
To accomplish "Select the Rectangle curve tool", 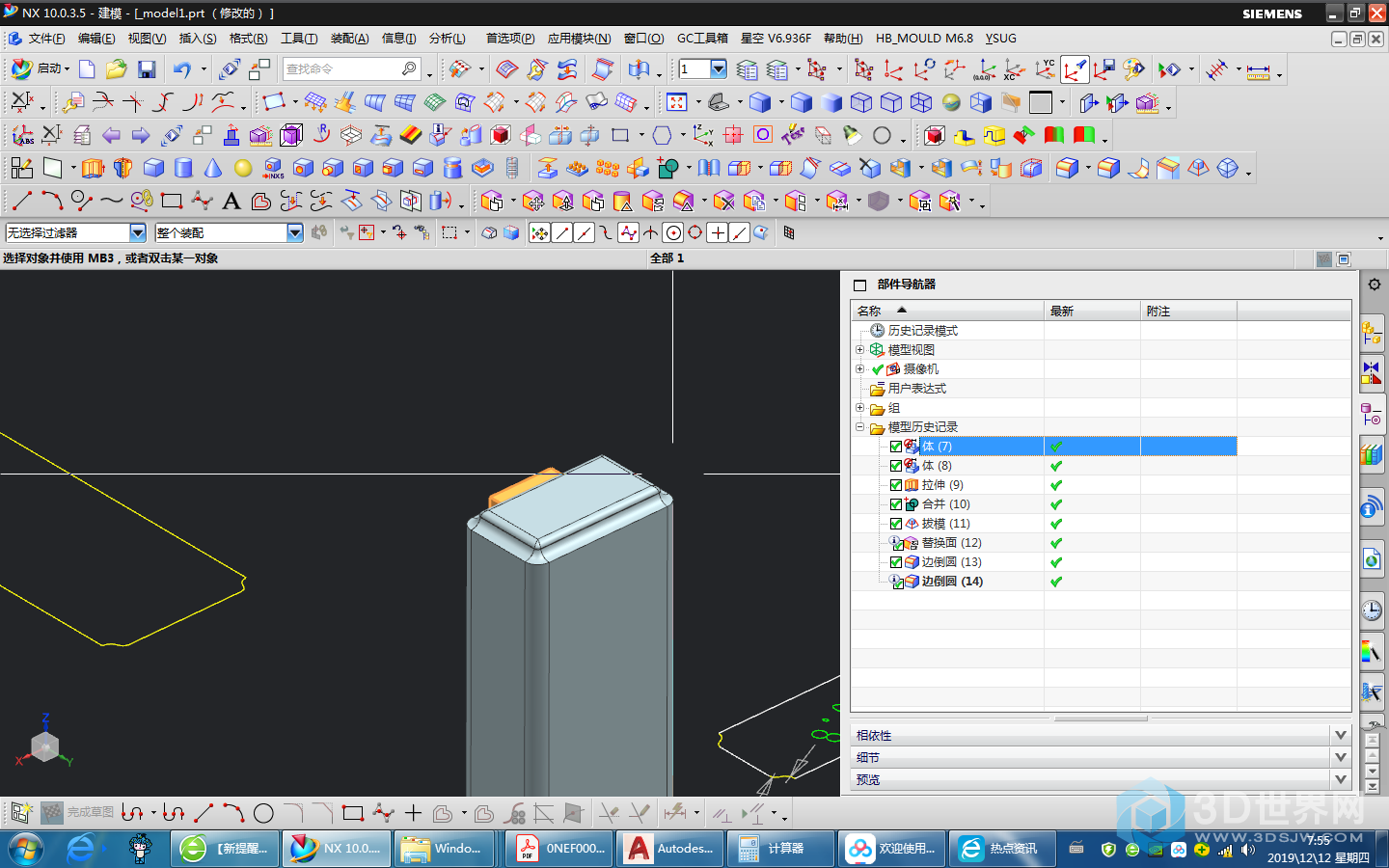I will pos(172,201).
